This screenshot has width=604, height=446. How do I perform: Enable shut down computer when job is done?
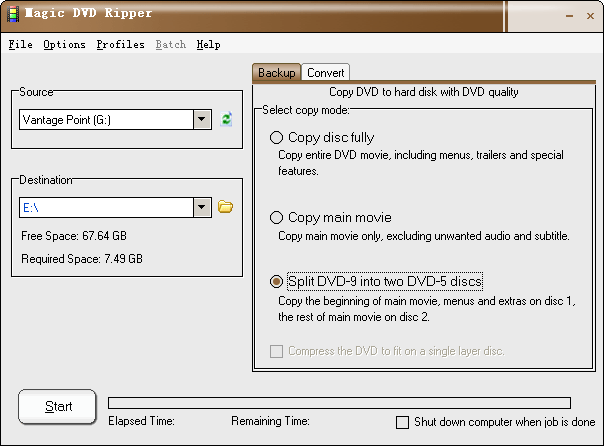[x=403, y=422]
